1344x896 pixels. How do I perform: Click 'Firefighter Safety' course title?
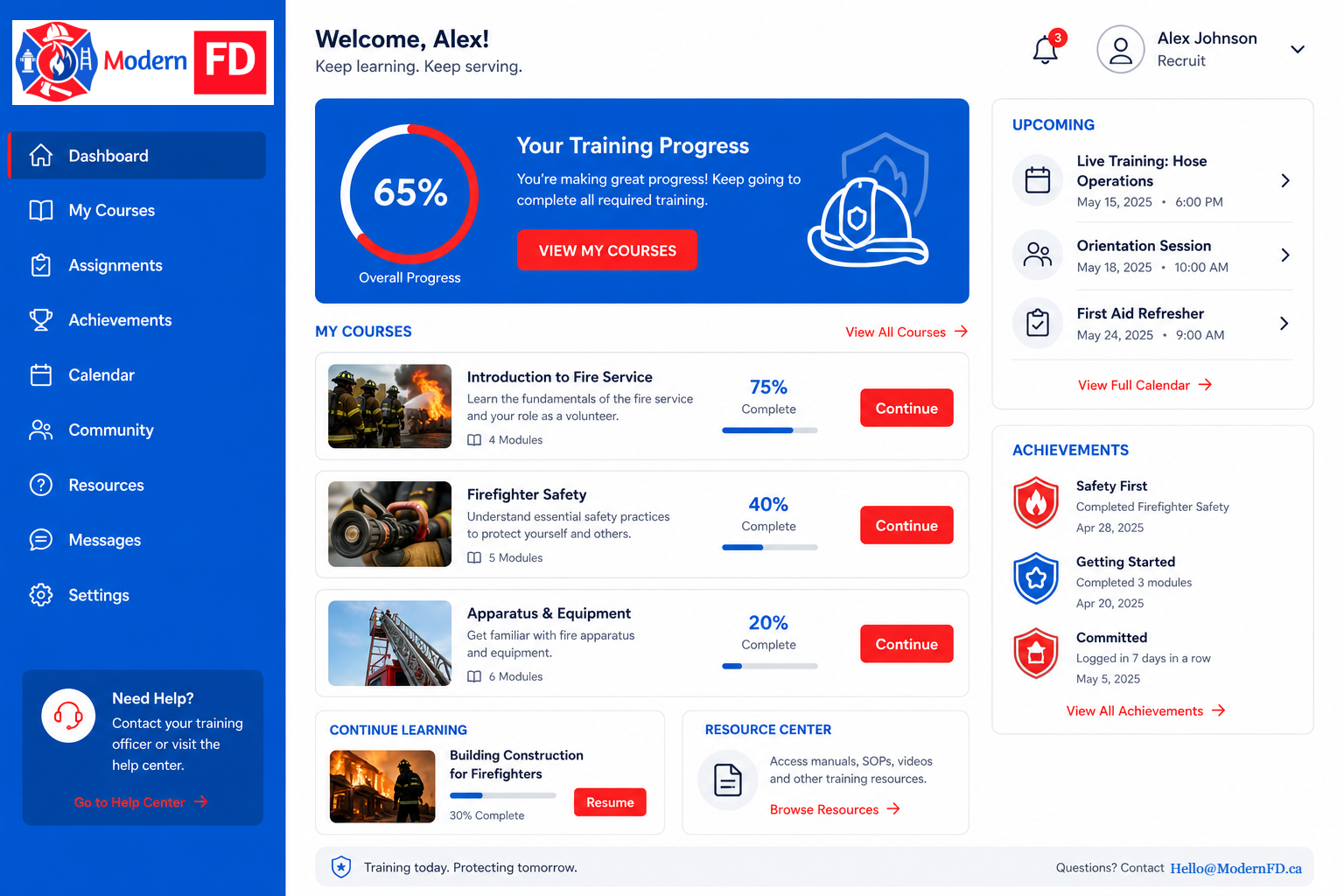pos(527,494)
